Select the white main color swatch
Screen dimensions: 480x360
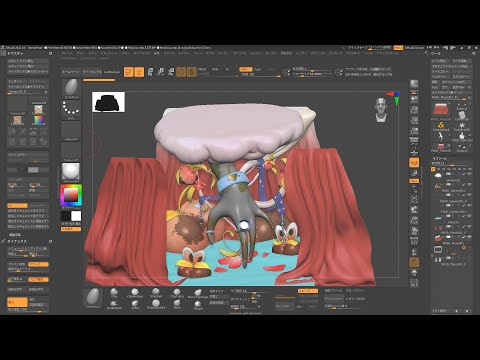pos(76,216)
